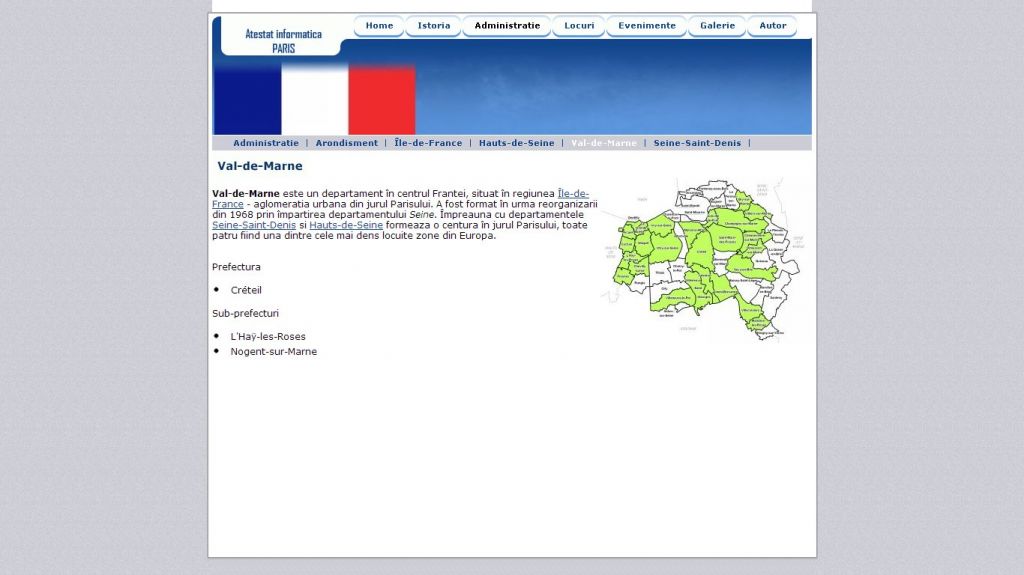Switch to the Evenimente tab
Image resolution: width=1024 pixels, height=575 pixels.
pos(647,26)
